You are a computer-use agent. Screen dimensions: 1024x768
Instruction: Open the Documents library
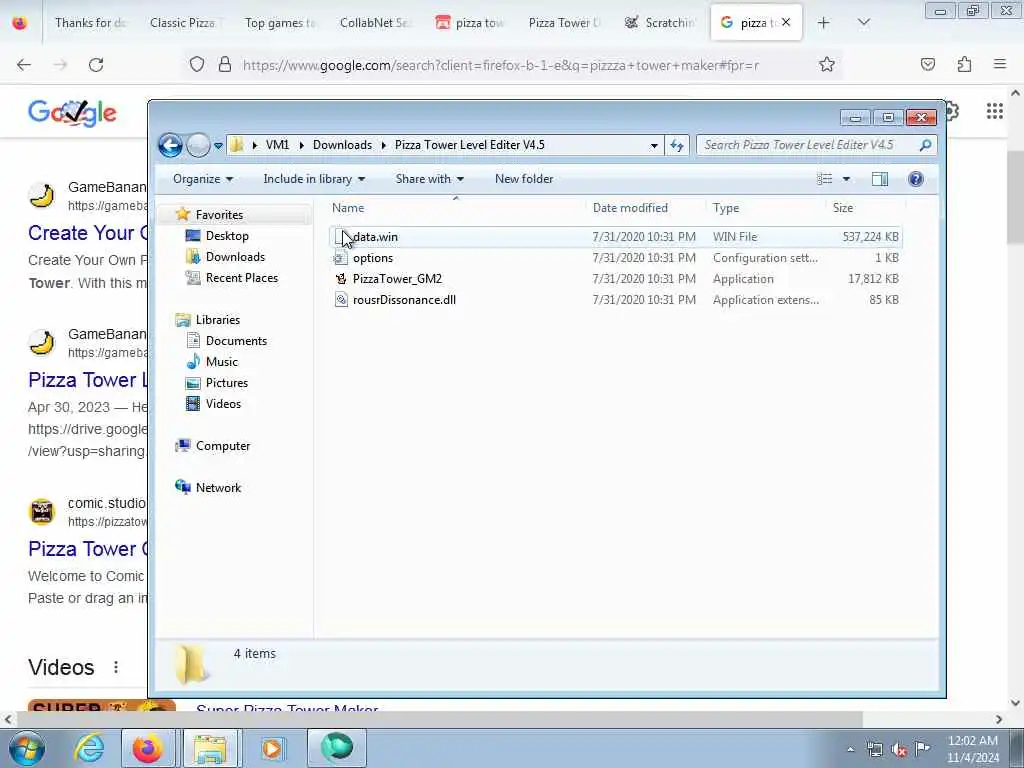(x=236, y=340)
